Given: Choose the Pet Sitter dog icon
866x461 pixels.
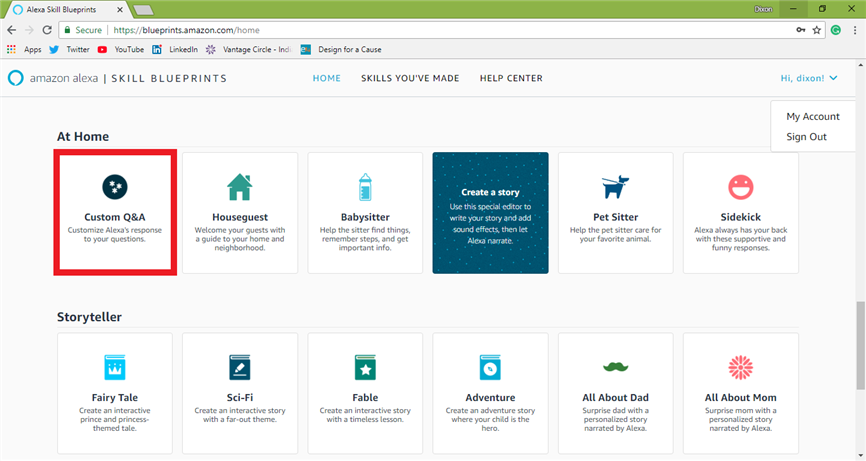Looking at the screenshot, I should (615, 187).
